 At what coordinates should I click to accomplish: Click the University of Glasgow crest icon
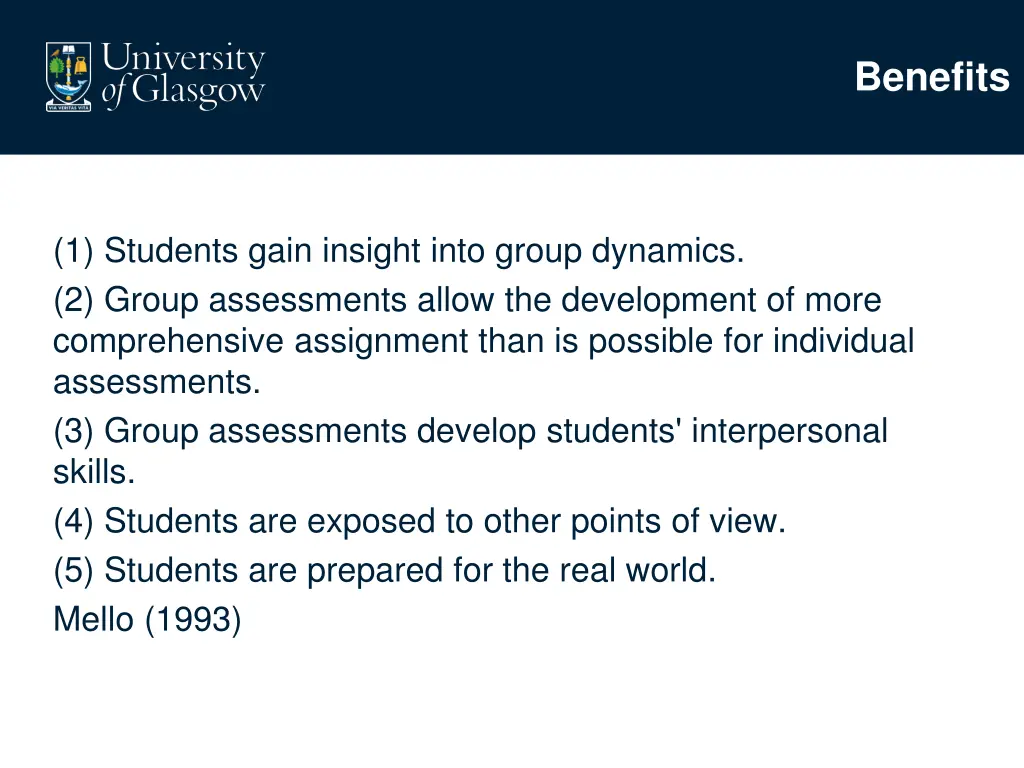[x=69, y=76]
